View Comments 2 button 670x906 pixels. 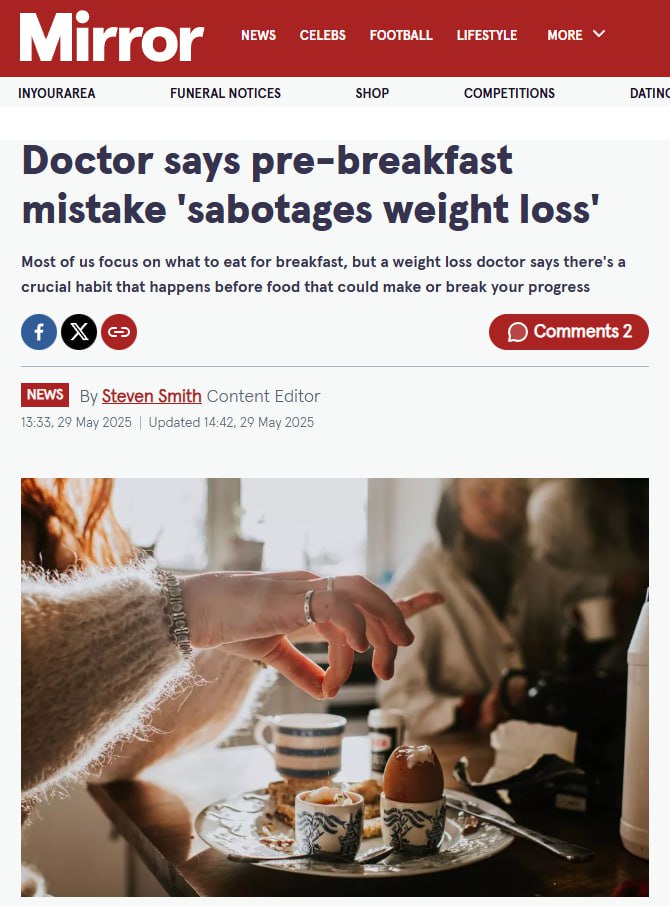(x=568, y=332)
